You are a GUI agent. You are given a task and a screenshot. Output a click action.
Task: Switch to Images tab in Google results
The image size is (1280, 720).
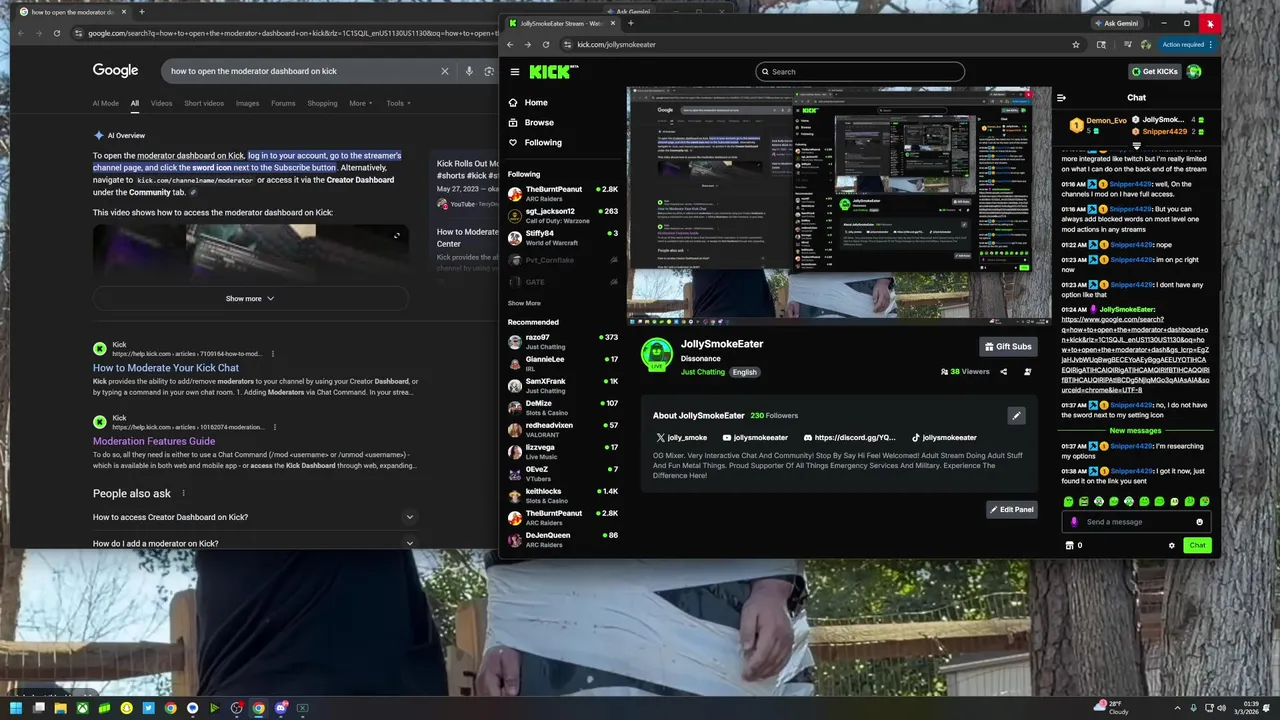(247, 103)
